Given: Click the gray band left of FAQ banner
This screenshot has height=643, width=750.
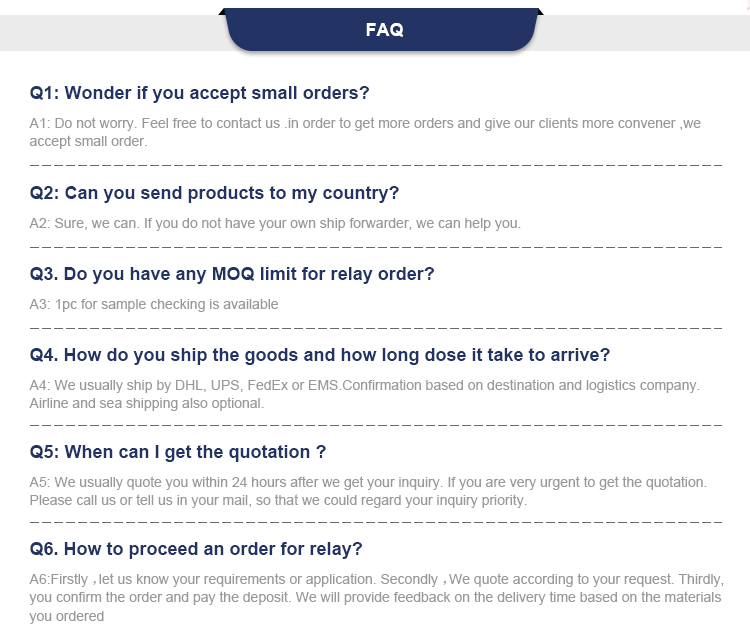Looking at the screenshot, I should tap(110, 33).
